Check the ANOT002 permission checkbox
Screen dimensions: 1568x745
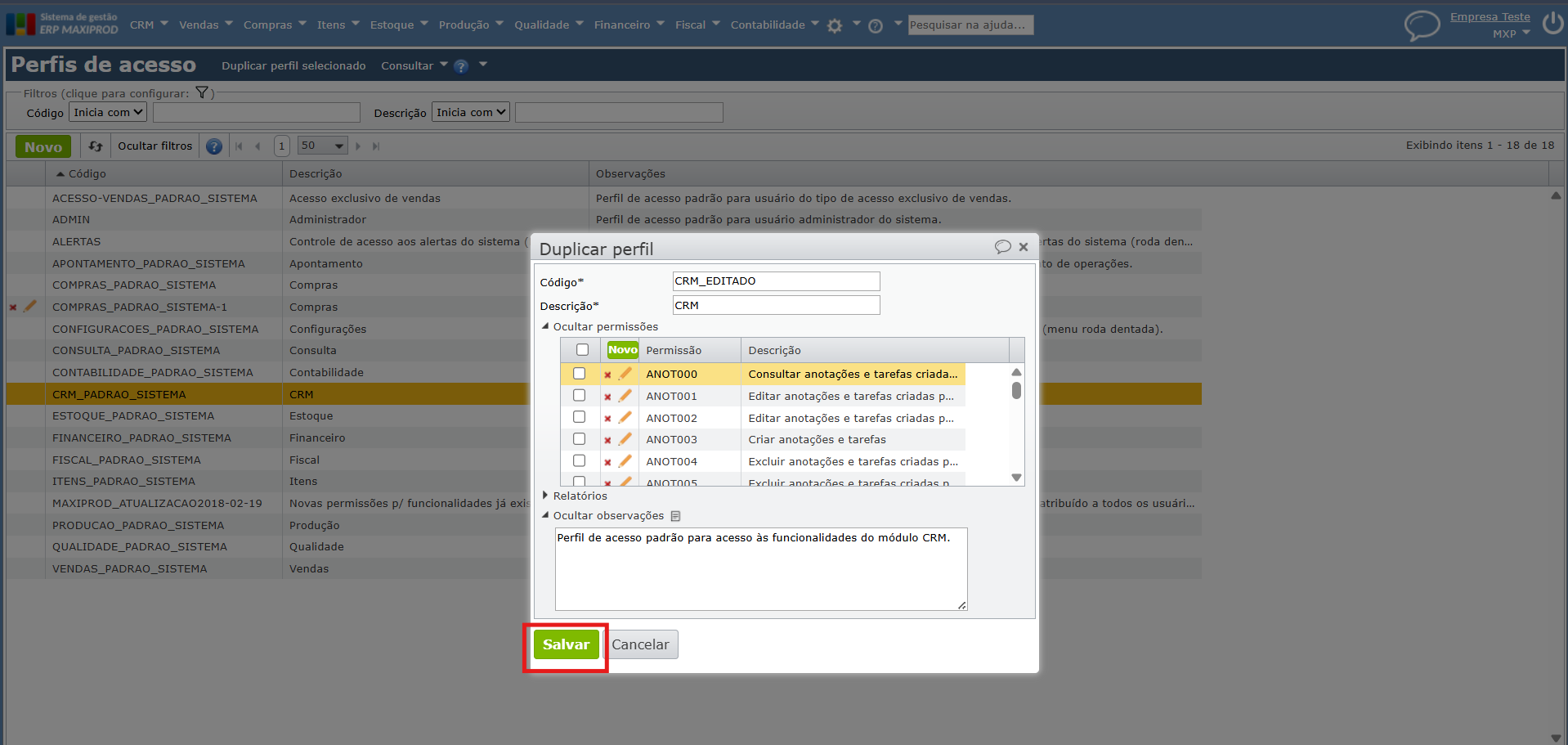pyautogui.click(x=579, y=417)
